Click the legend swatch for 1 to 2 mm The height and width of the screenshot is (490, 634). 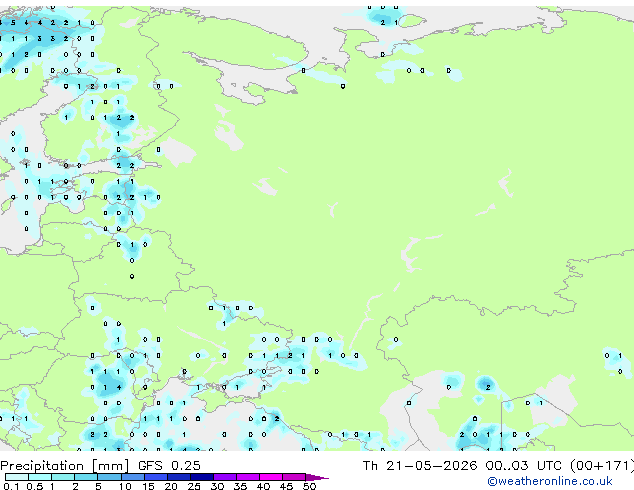coord(63,477)
